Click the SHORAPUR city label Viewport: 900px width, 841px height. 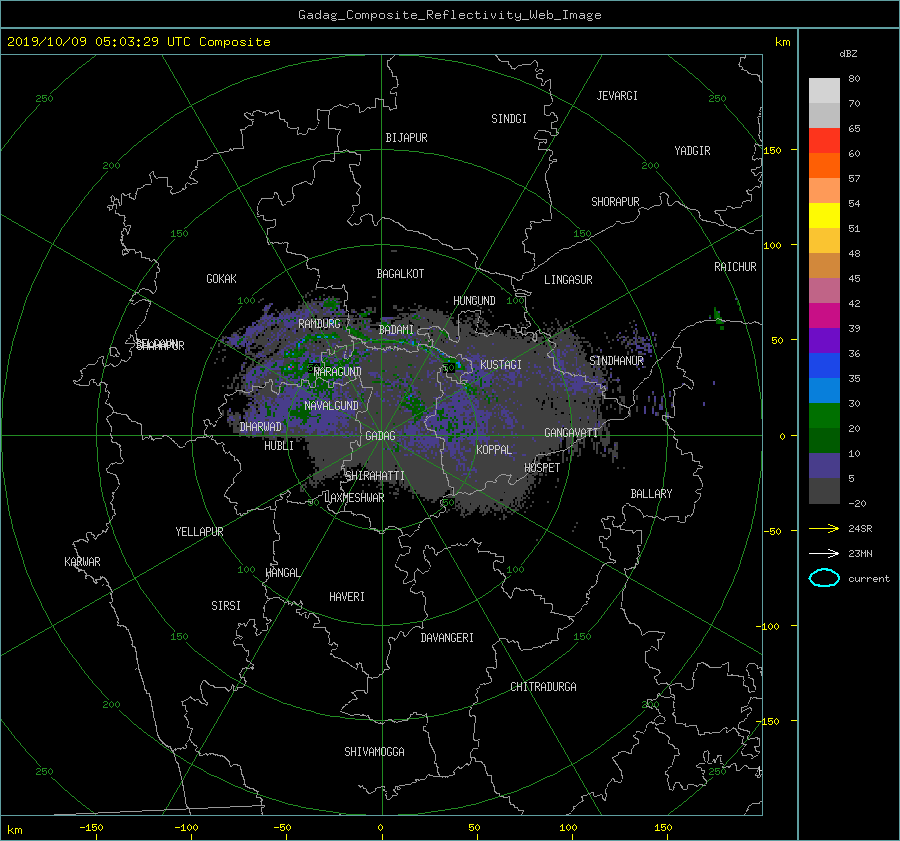click(615, 202)
